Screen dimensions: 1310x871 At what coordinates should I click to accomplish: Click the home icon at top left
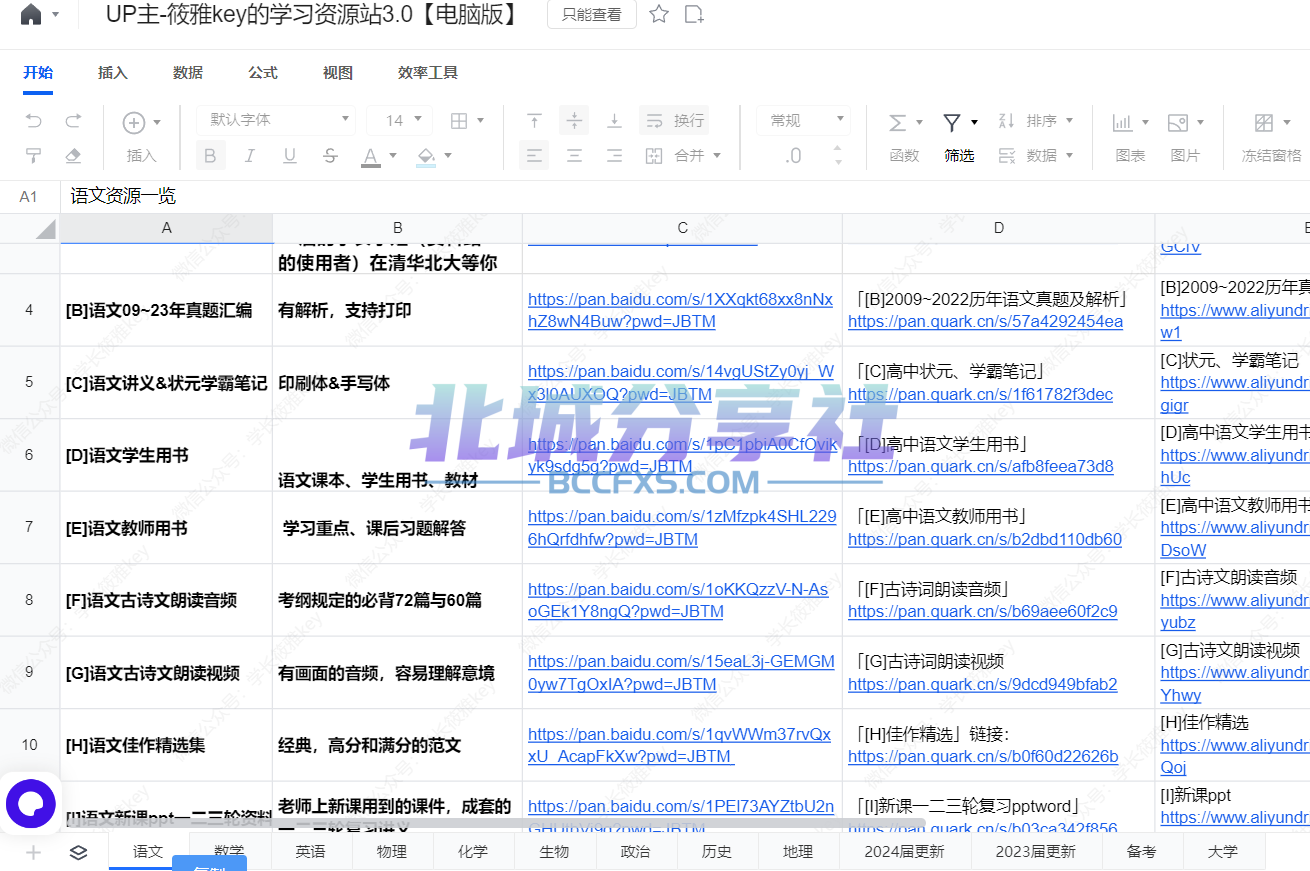tap(31, 14)
